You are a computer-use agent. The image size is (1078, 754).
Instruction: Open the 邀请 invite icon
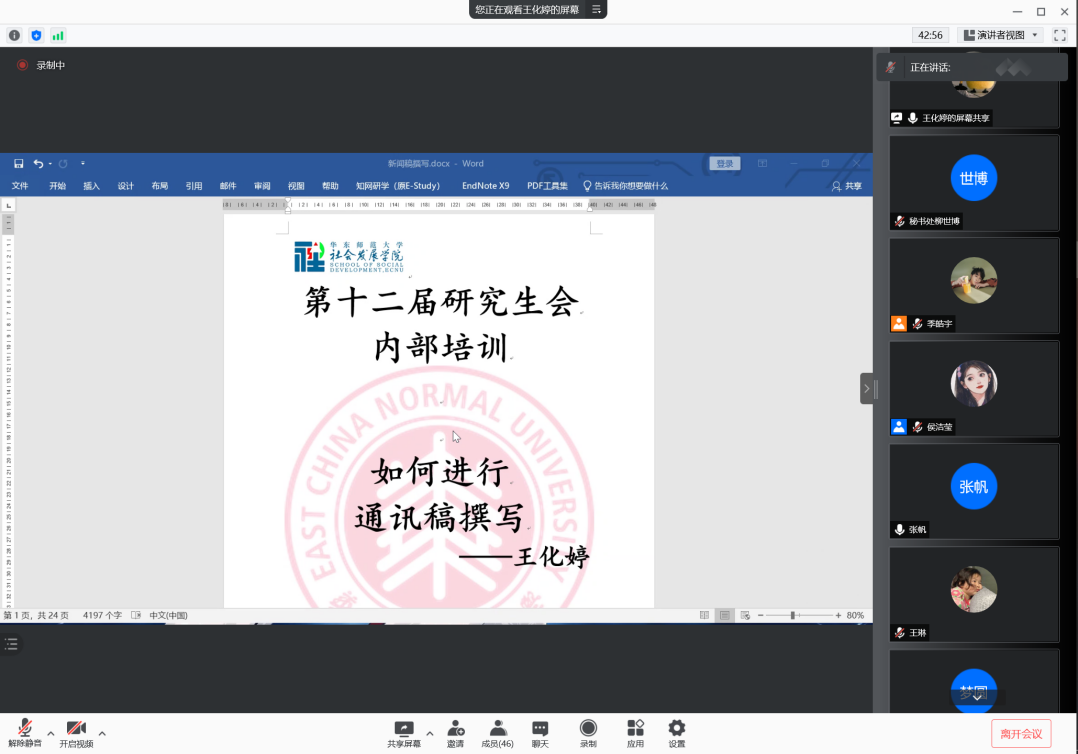click(x=455, y=733)
